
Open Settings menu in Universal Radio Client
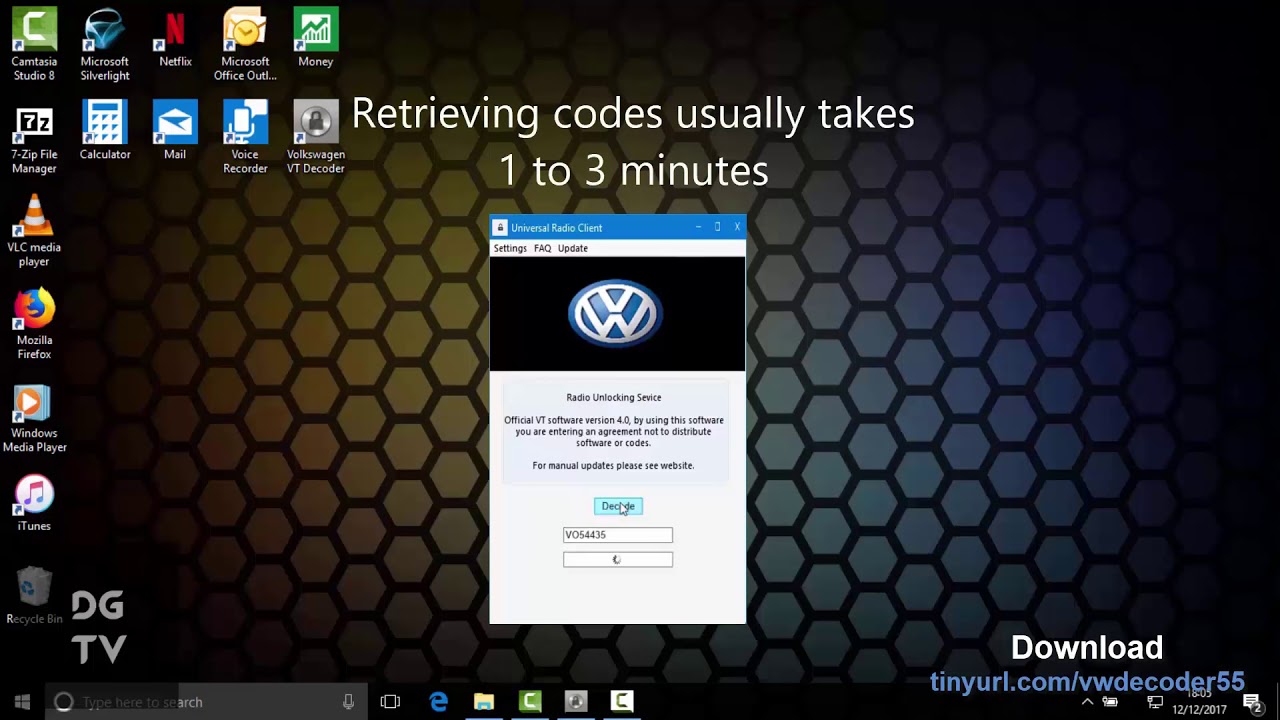510,248
